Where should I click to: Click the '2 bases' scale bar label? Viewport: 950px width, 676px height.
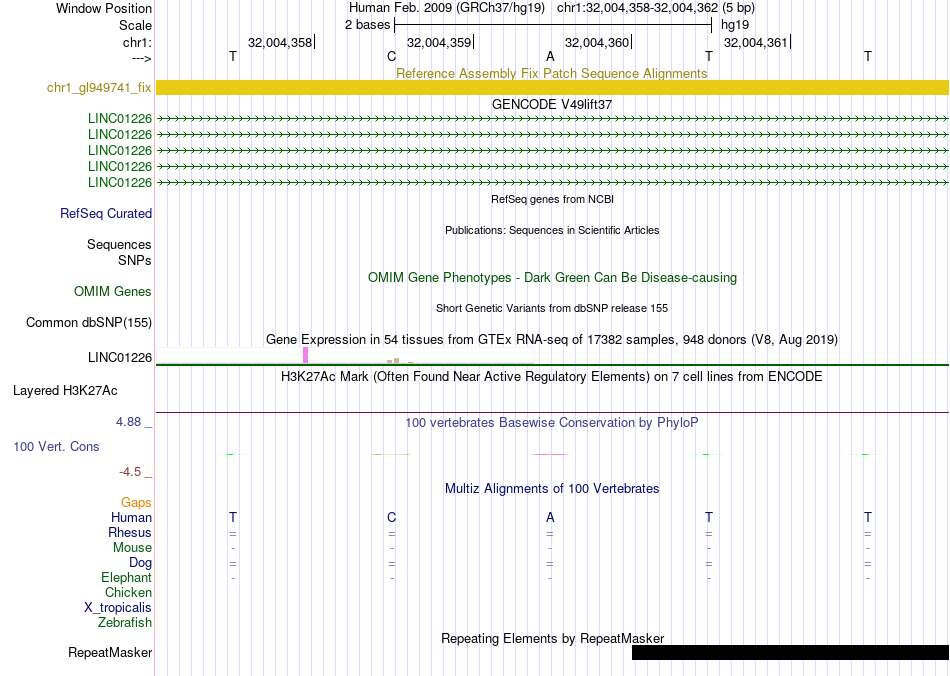(367, 25)
